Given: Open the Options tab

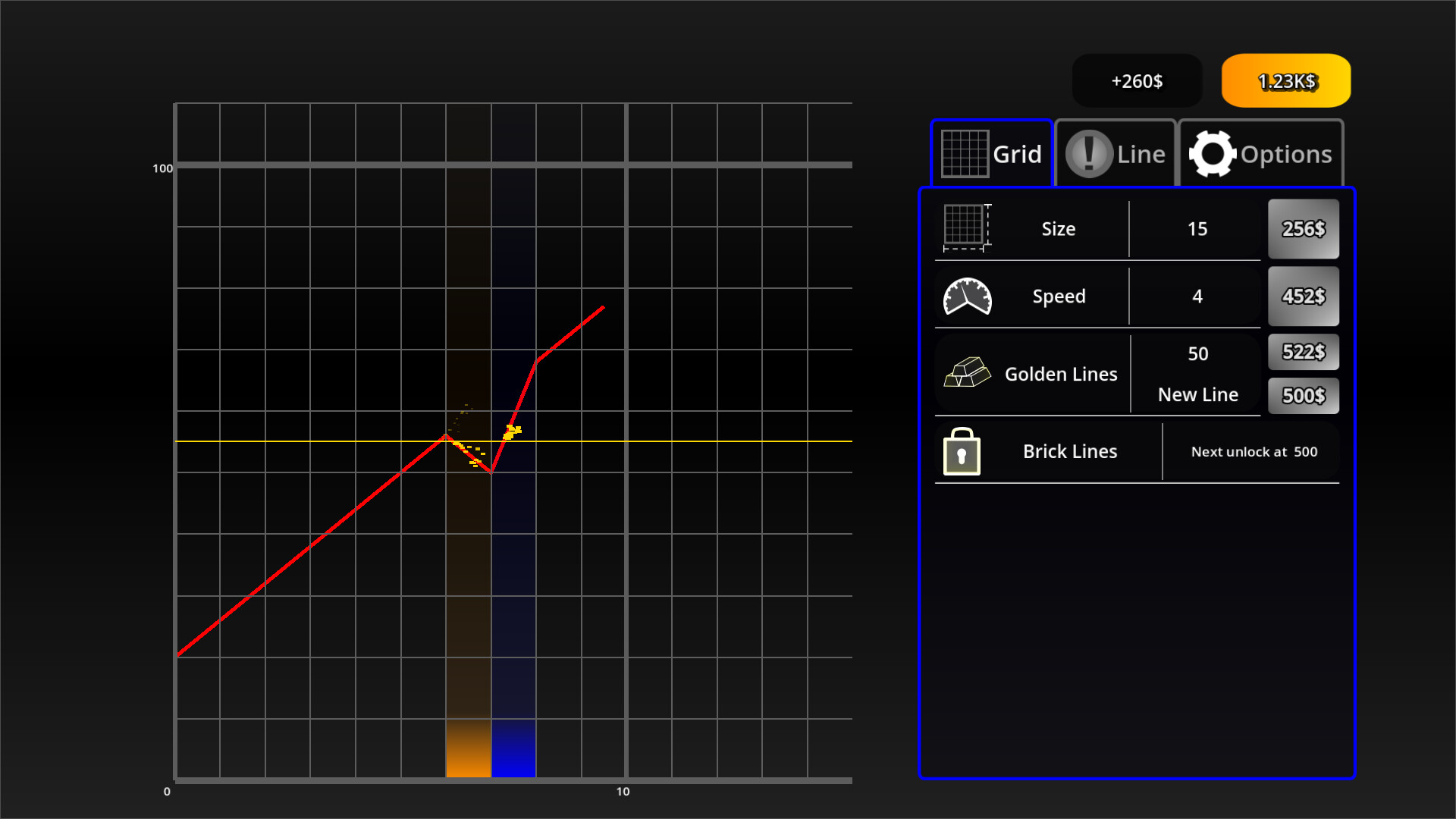Looking at the screenshot, I should tap(1260, 153).
